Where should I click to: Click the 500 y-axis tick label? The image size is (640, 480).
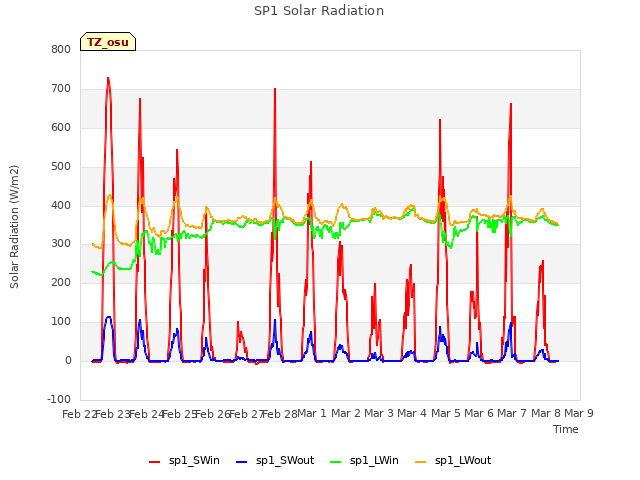point(61,167)
